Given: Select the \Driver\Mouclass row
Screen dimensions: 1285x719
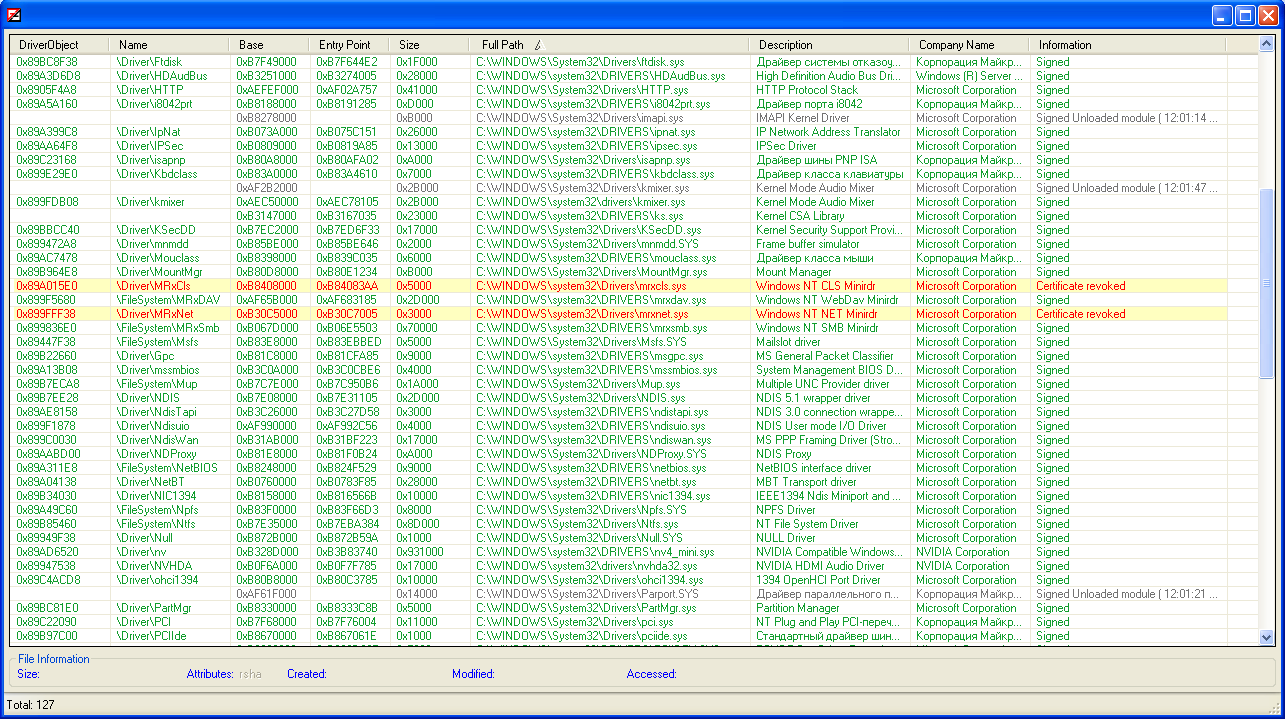Looking at the screenshot, I should tap(618, 258).
